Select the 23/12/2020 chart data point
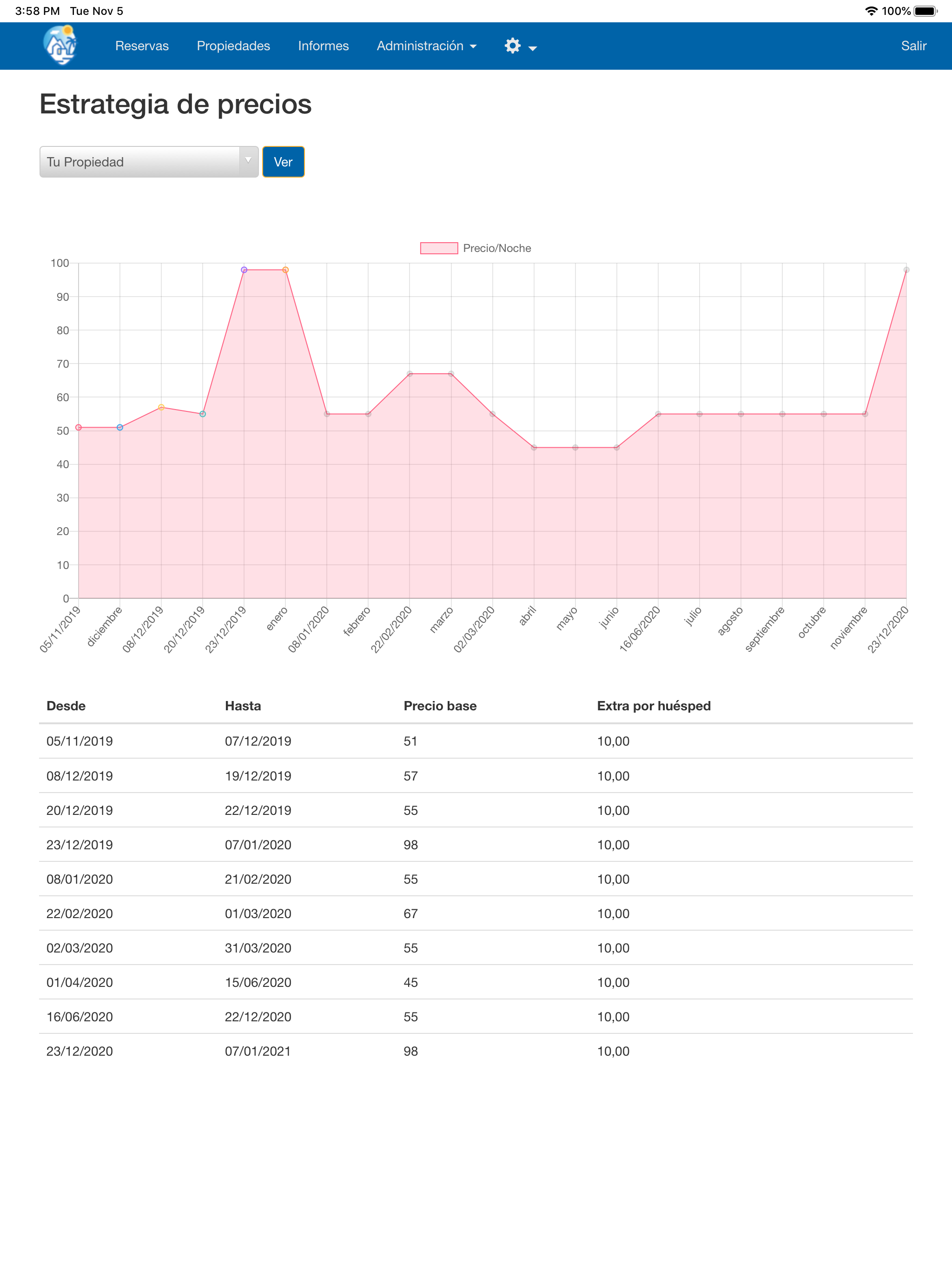Screen dimensions: 952x1270 [x=906, y=270]
